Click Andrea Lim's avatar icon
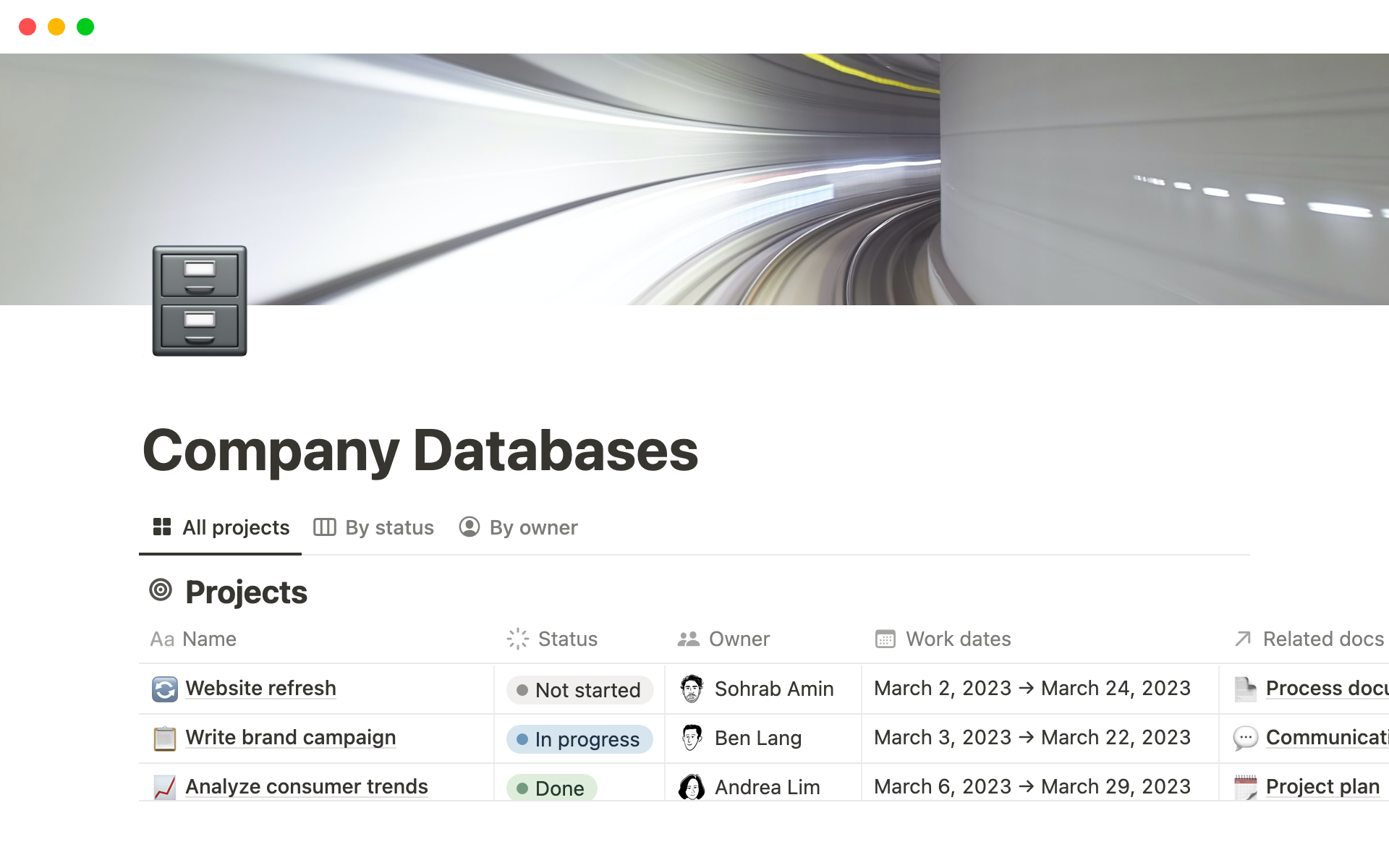Image resolution: width=1389 pixels, height=868 pixels. coord(692,787)
